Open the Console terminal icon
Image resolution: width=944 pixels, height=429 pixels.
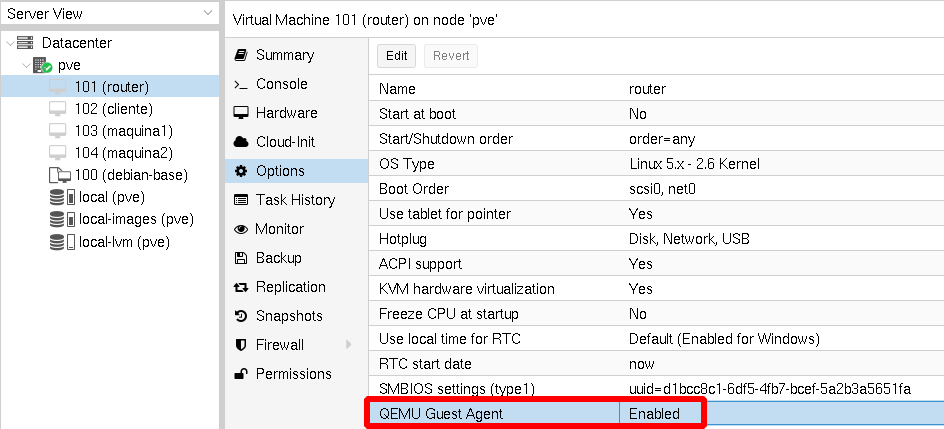(240, 84)
